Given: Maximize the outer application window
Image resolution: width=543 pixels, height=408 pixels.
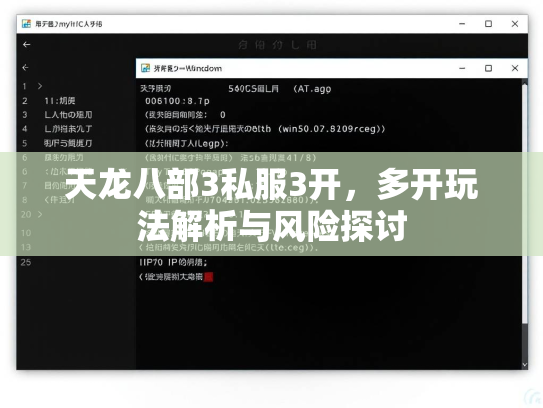Looking at the screenshot, I should coord(488,24).
